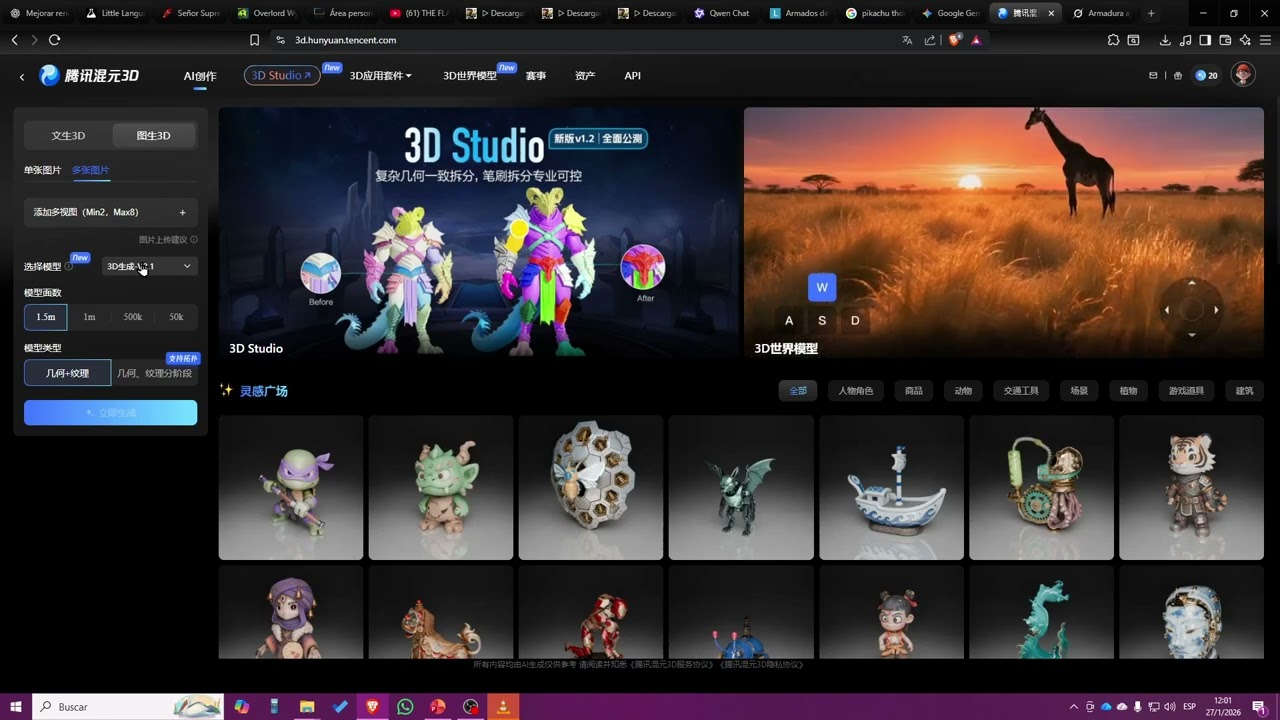Open the browser hamburger menu
Image resolution: width=1280 pixels, height=720 pixels.
pos(1265,40)
